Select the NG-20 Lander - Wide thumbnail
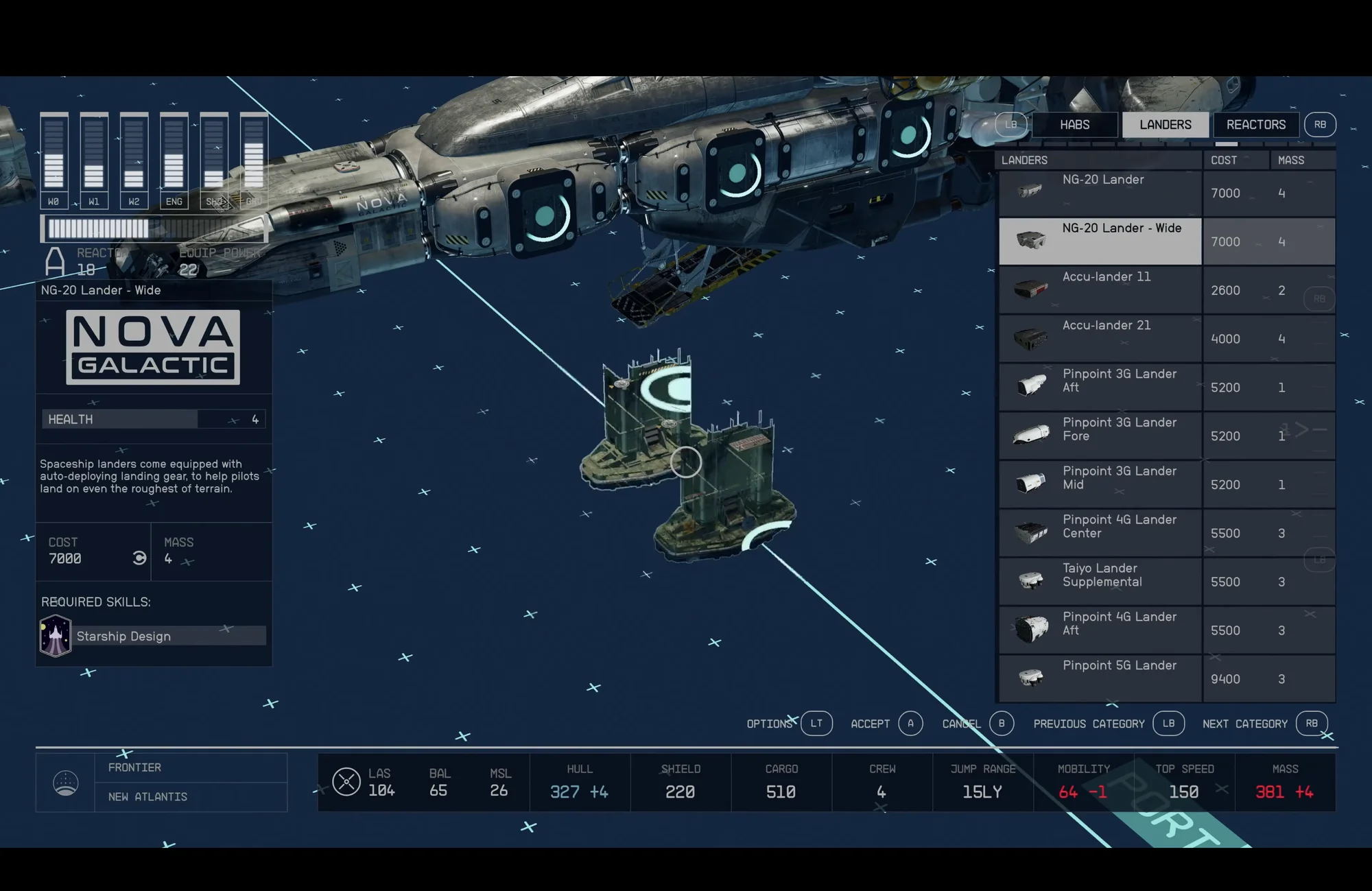The image size is (1372, 891). coord(1030,239)
